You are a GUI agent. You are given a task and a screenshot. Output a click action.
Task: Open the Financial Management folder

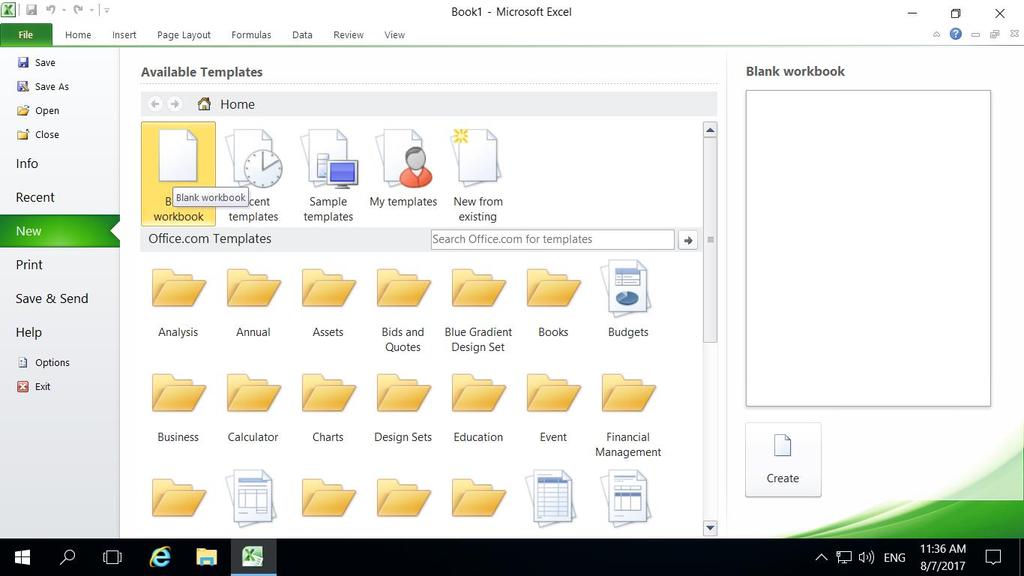628,415
